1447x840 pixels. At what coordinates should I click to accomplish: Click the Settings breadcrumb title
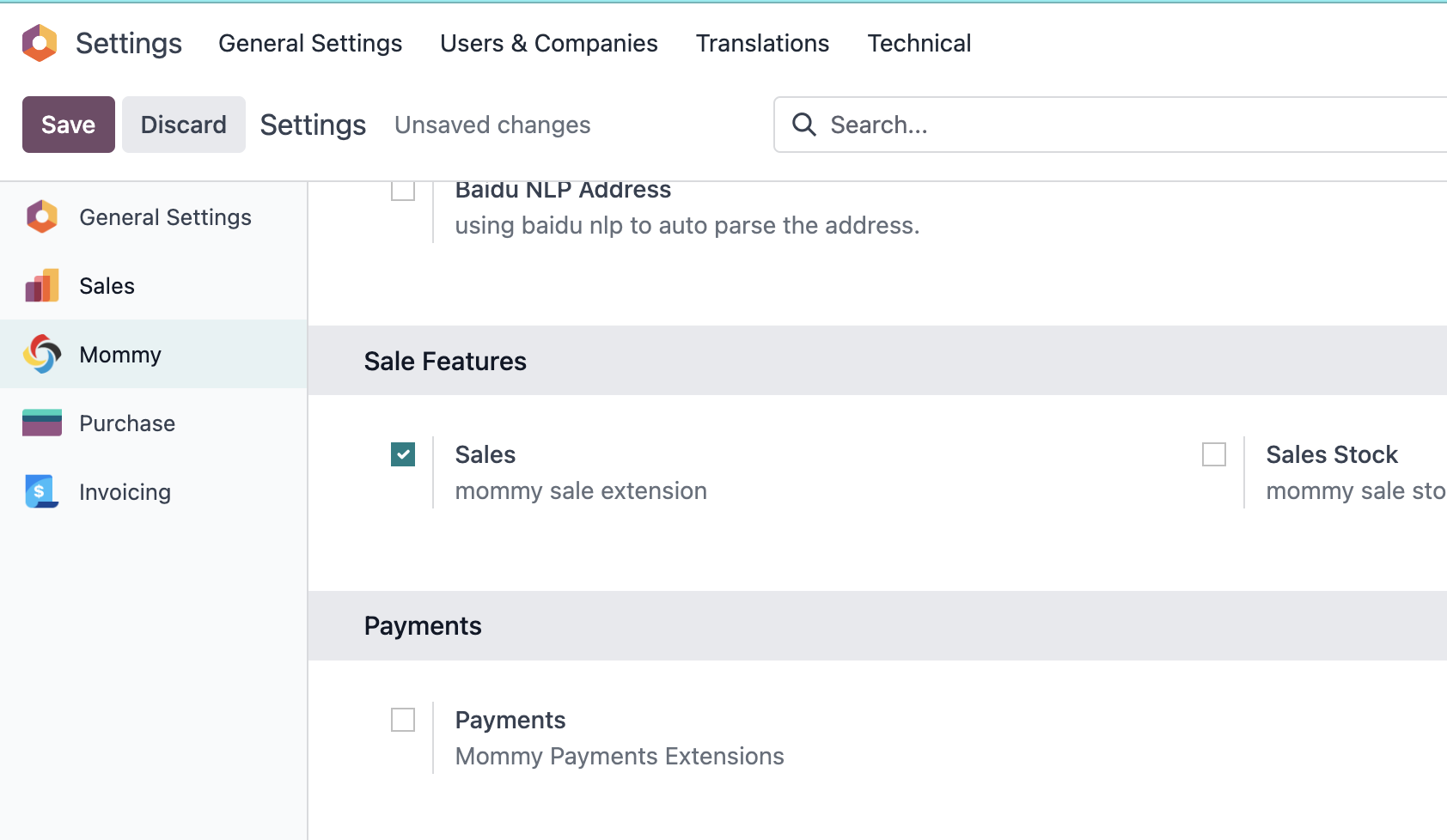pyautogui.click(x=314, y=125)
